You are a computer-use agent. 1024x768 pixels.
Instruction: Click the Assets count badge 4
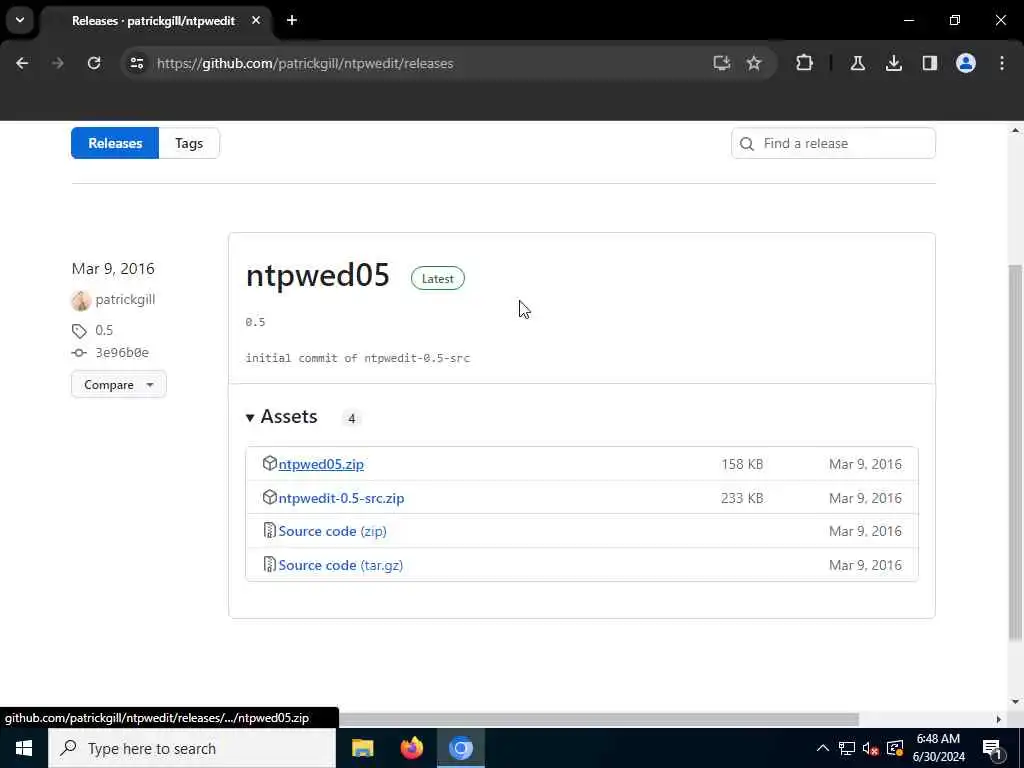(x=351, y=419)
